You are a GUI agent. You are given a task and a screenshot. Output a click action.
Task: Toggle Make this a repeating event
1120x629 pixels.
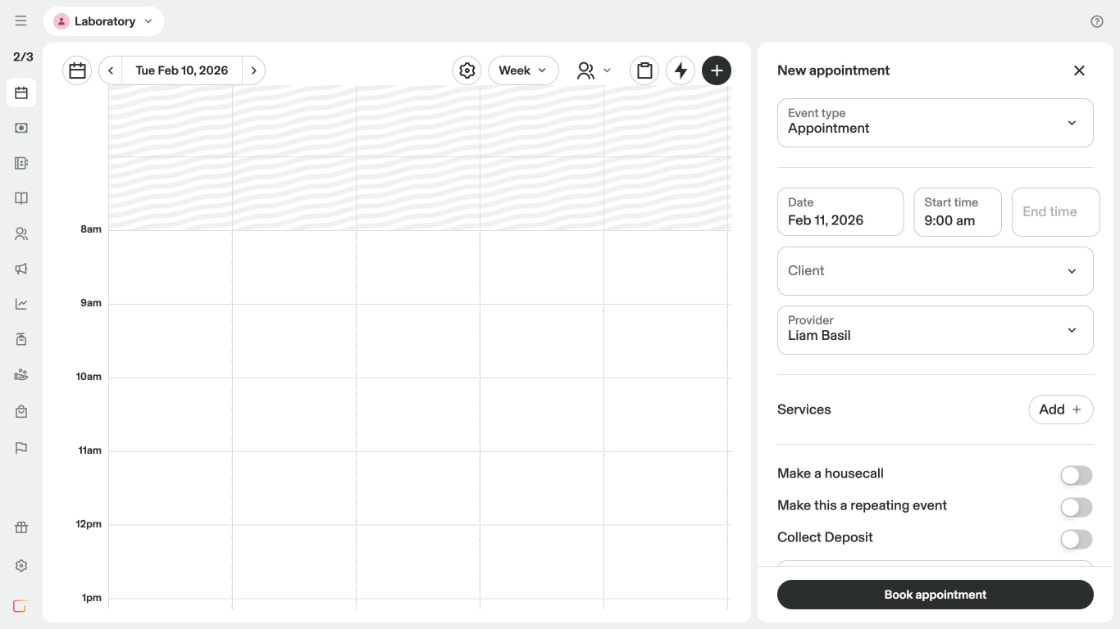[1076, 508]
